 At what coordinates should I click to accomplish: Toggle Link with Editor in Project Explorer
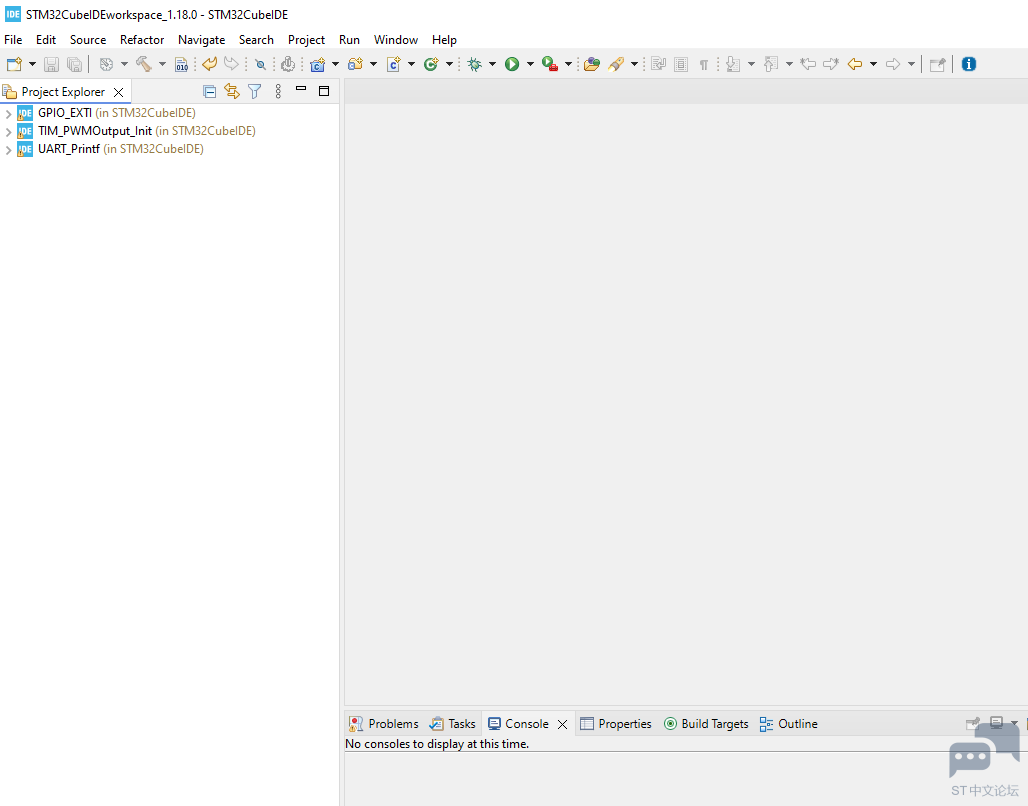coord(232,92)
